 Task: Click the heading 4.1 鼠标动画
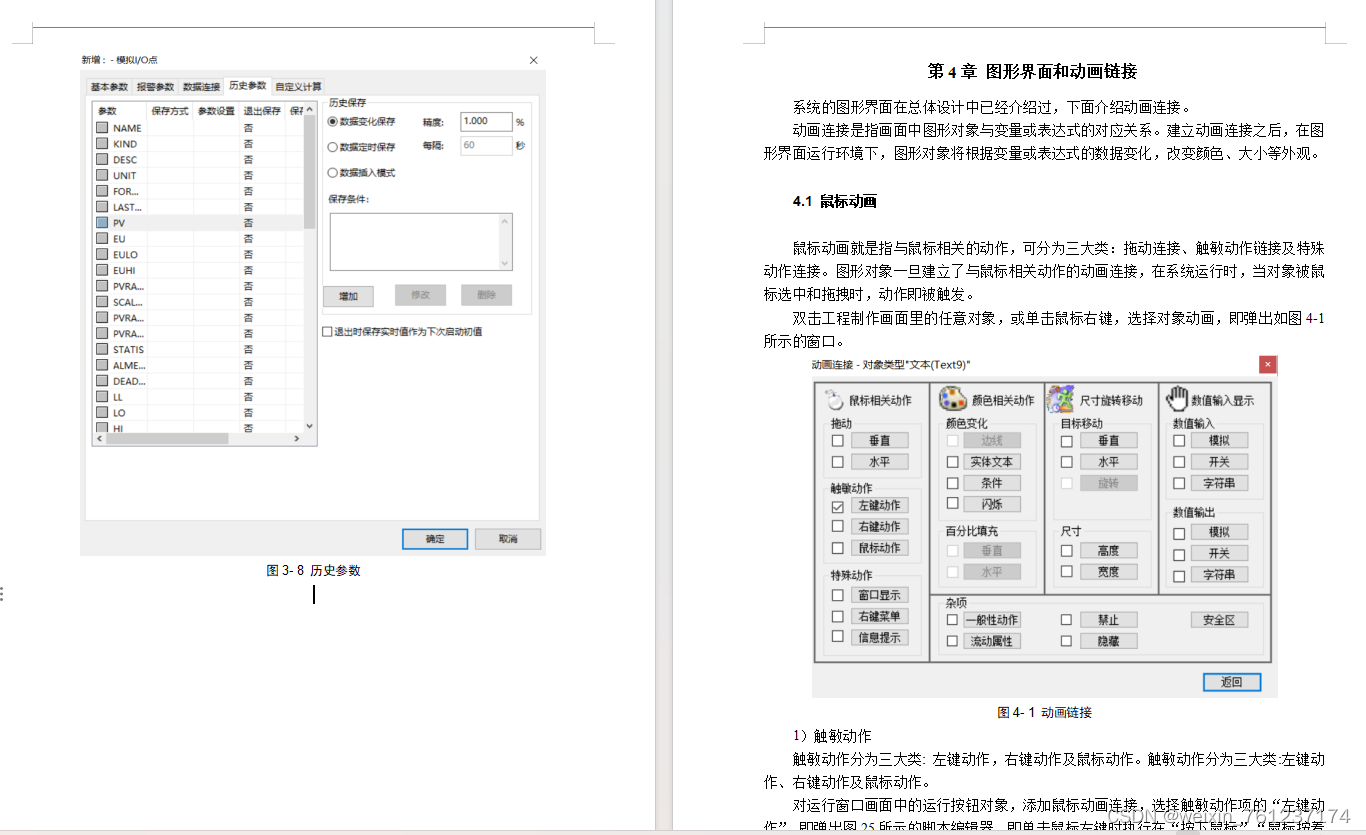834,201
